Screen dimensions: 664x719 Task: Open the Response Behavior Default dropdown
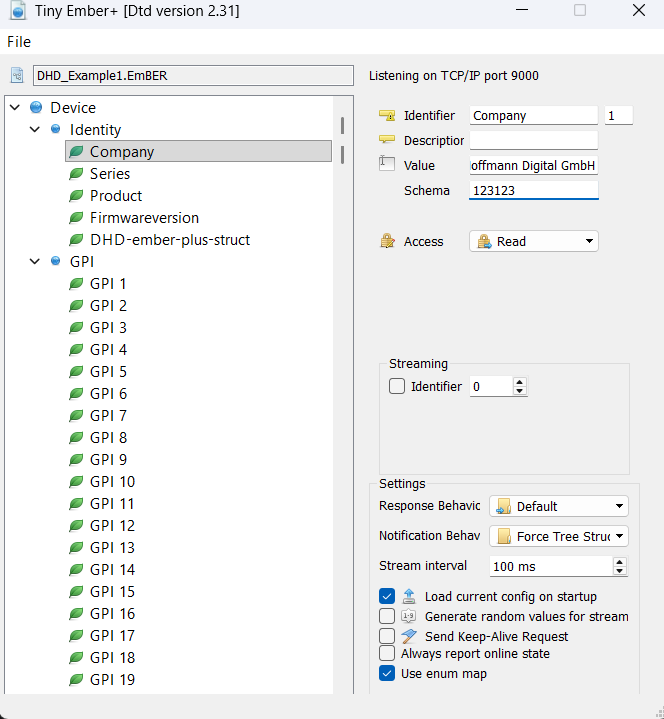pos(558,506)
